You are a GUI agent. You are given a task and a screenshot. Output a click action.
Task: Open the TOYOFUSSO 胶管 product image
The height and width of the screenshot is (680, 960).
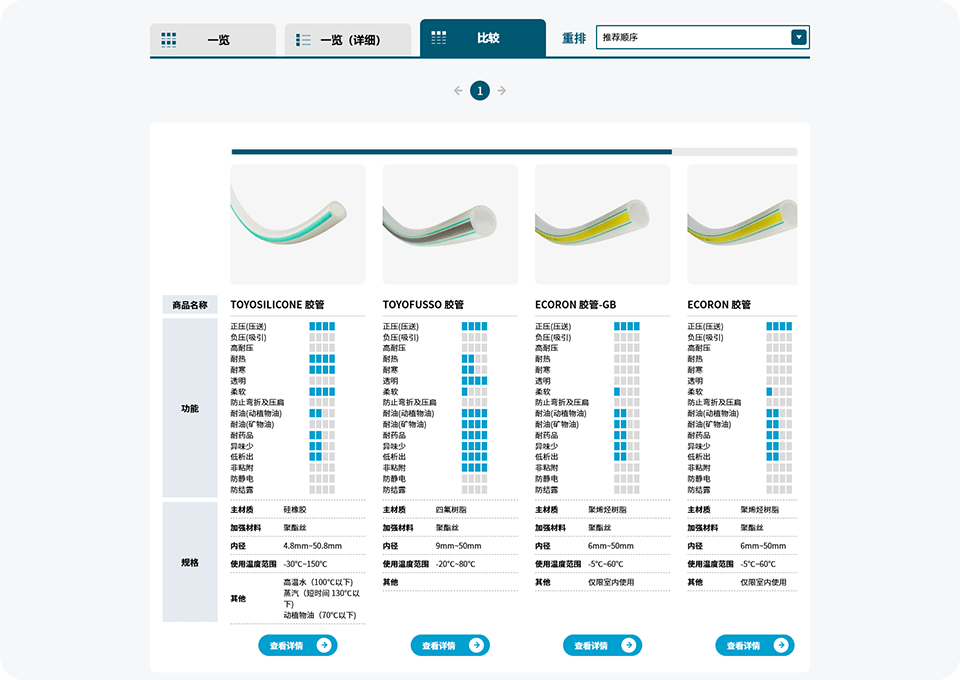click(x=451, y=224)
